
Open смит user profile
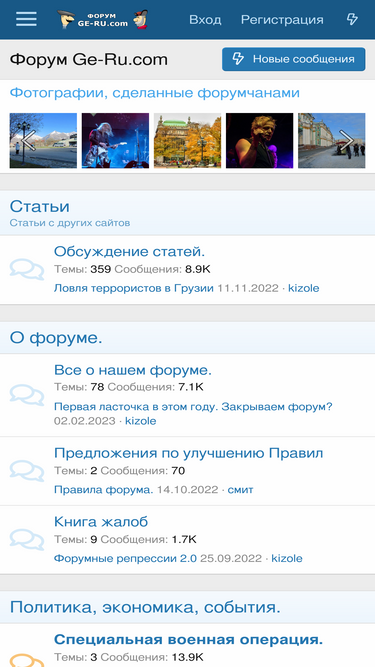[x=240, y=490]
